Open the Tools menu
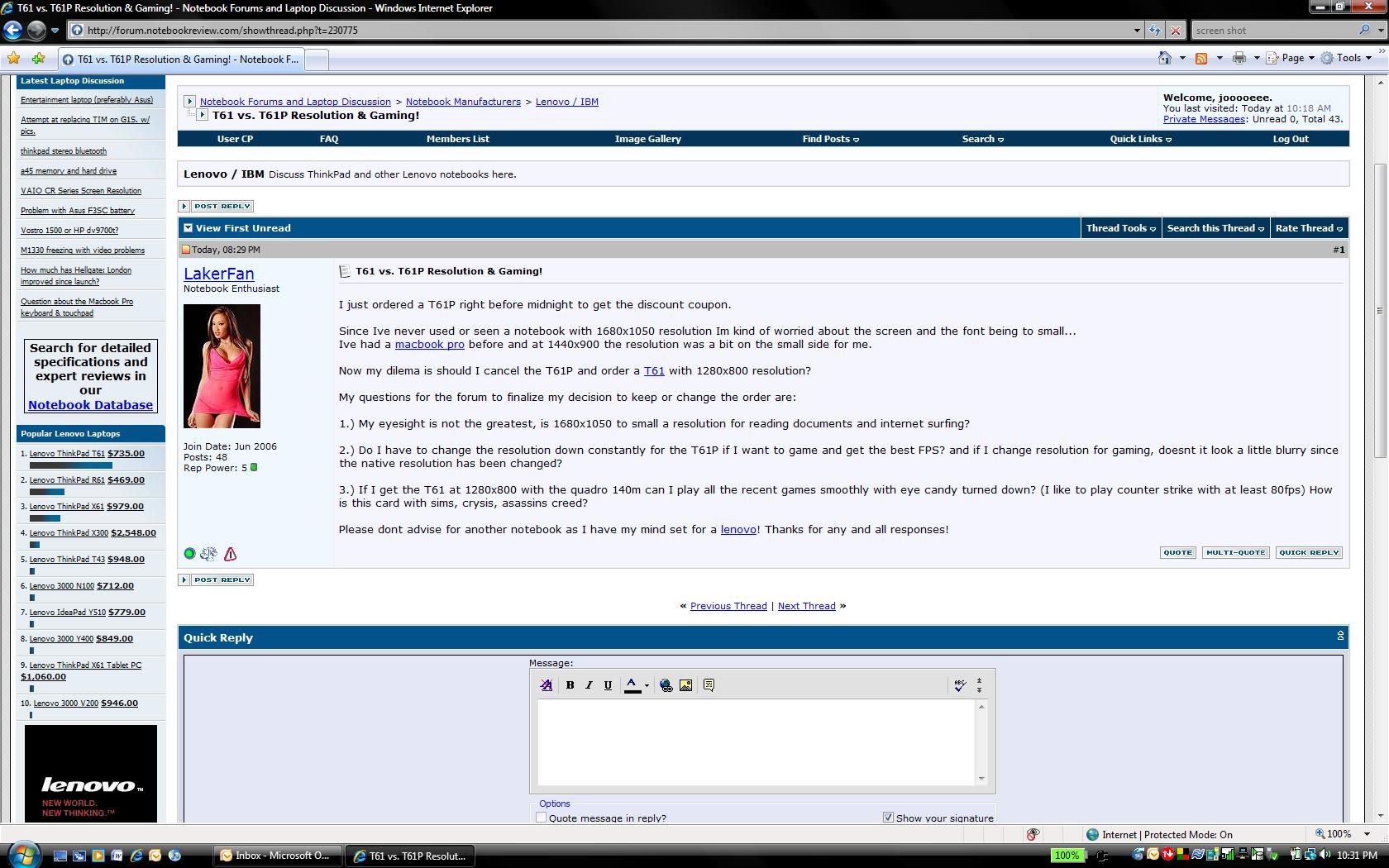 [1346, 58]
